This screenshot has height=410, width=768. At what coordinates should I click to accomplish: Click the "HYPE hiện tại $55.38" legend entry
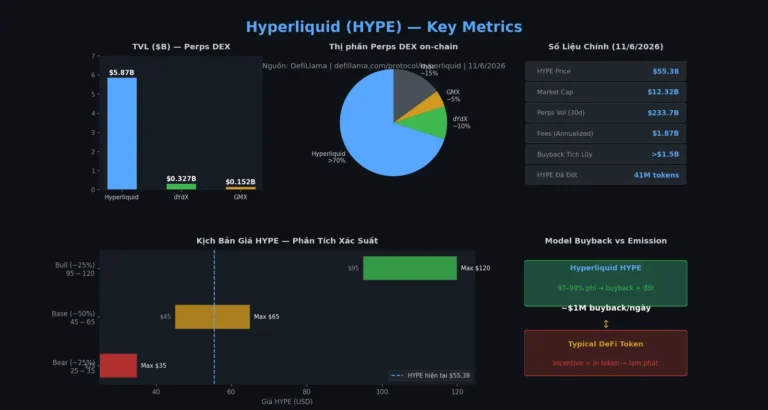[x=431, y=376]
